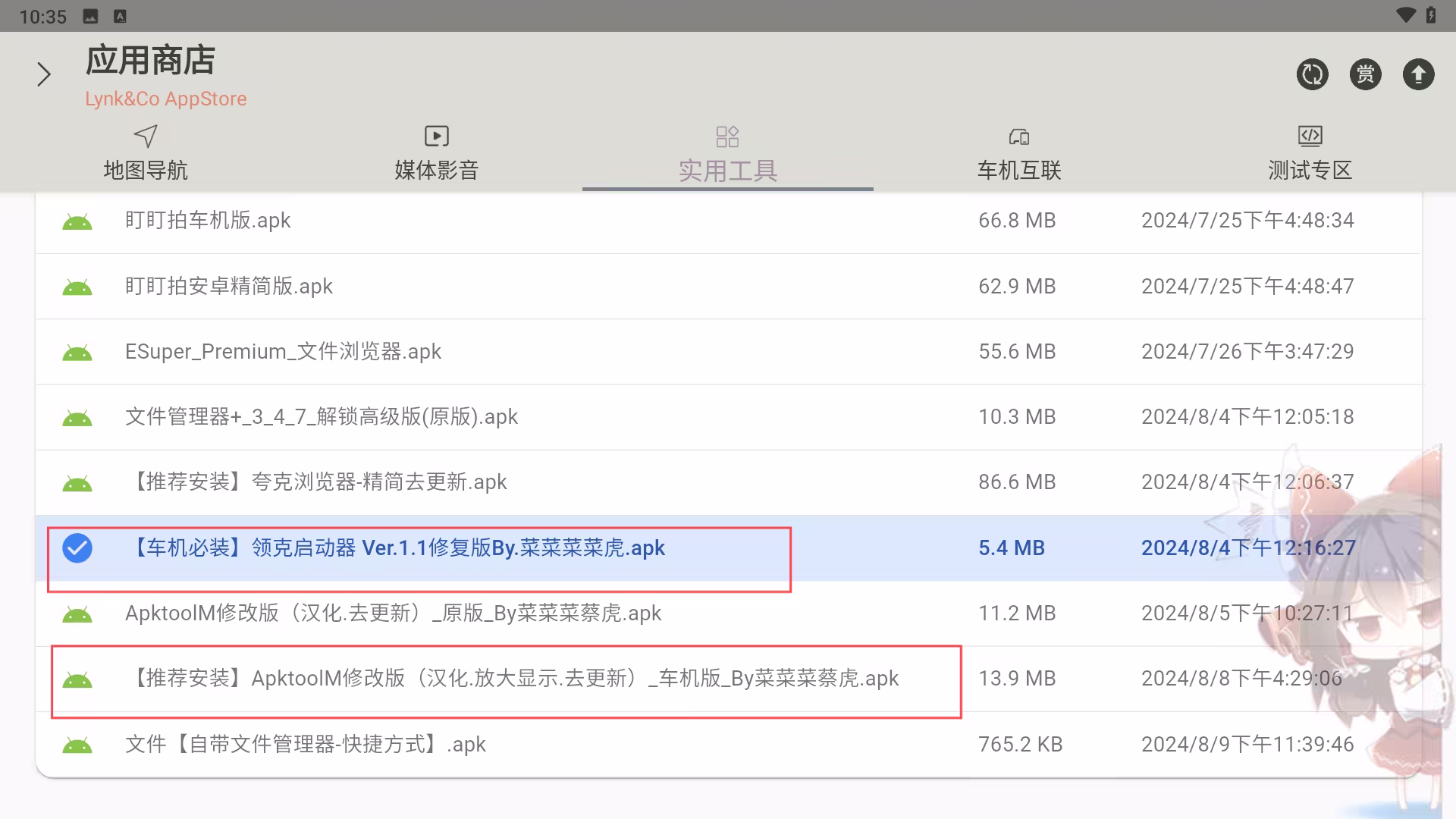
Task: Uncheck the selected 领克启动器 checkmark
Action: pyautogui.click(x=77, y=548)
